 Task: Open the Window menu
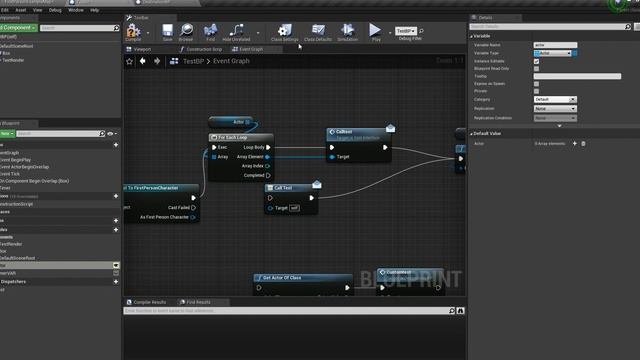coord(76,10)
